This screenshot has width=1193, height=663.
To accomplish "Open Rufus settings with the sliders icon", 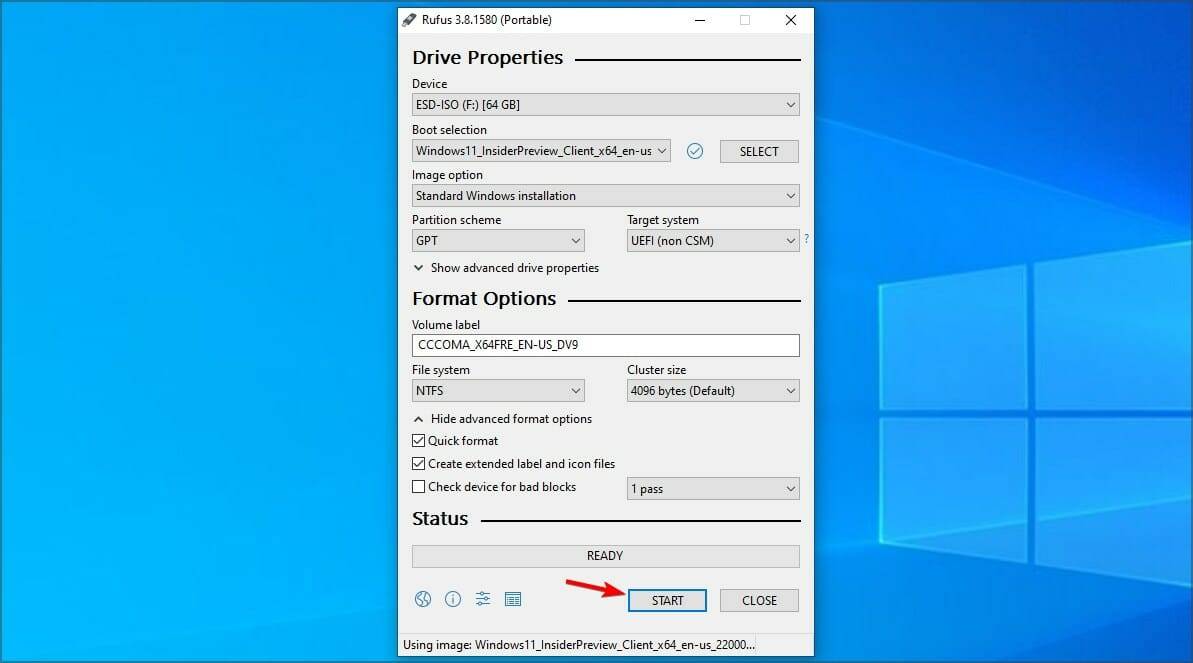I will [482, 598].
